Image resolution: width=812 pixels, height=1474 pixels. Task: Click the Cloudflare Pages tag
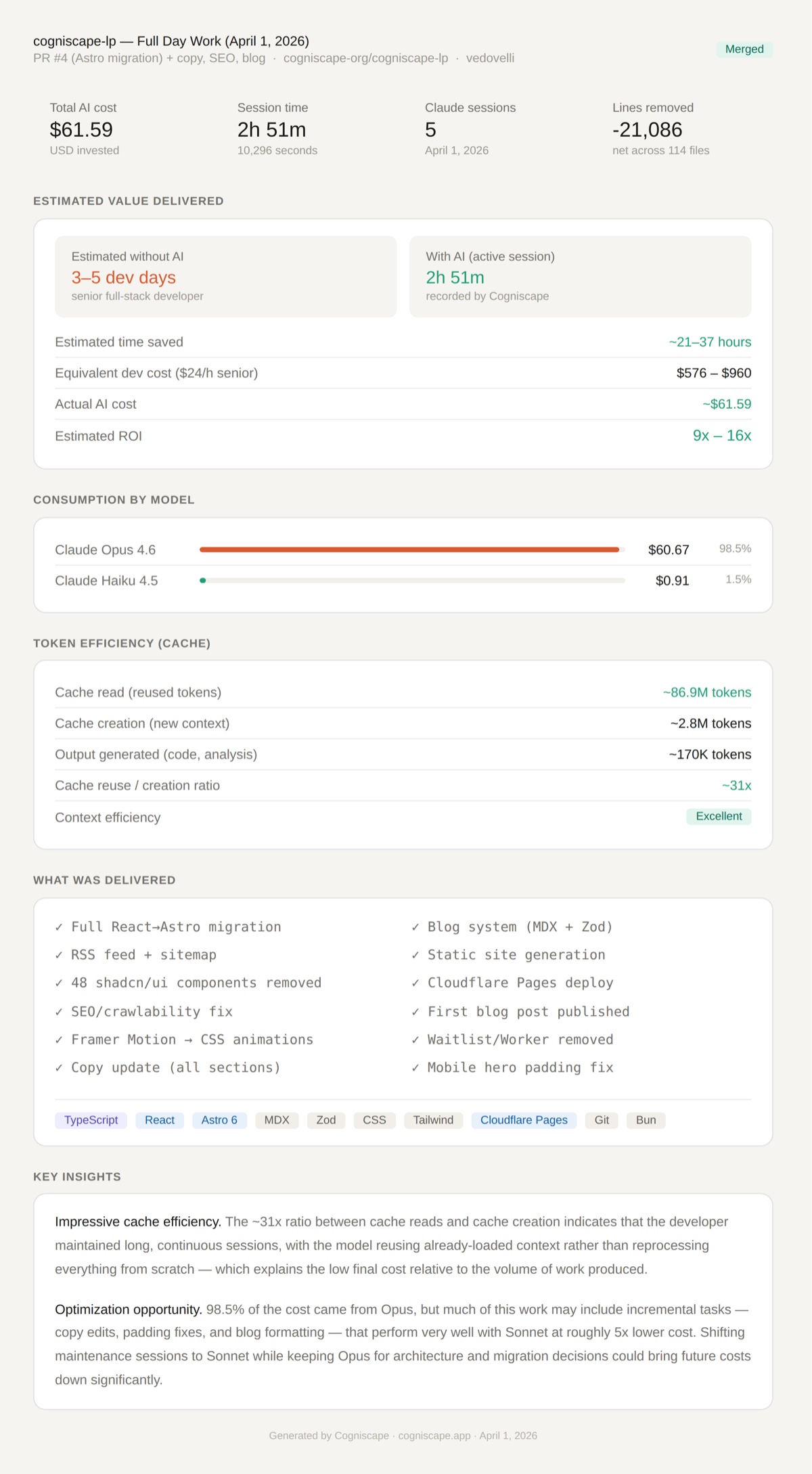click(524, 1120)
